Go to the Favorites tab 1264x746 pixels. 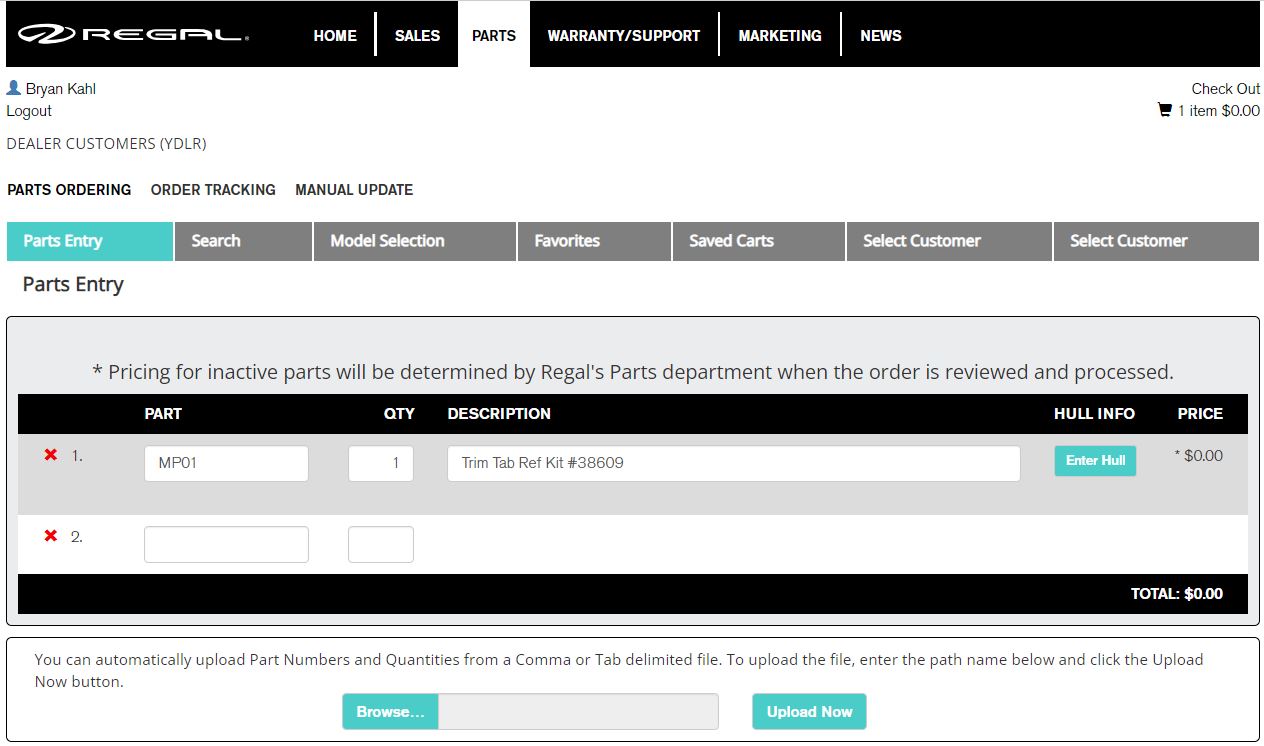567,241
